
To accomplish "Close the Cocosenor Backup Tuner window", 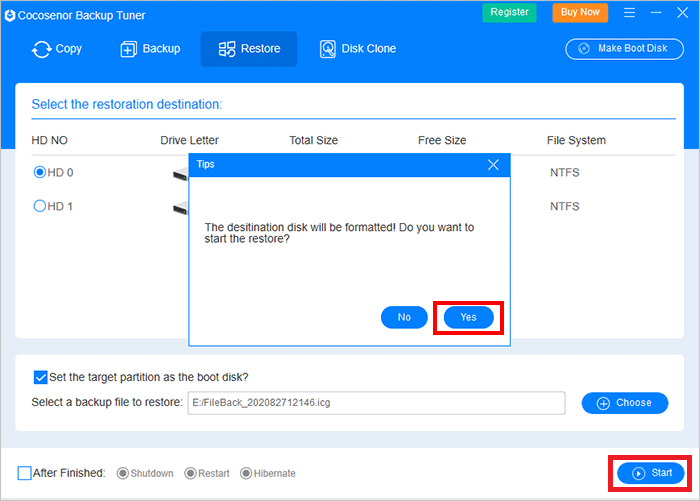I will [682, 13].
